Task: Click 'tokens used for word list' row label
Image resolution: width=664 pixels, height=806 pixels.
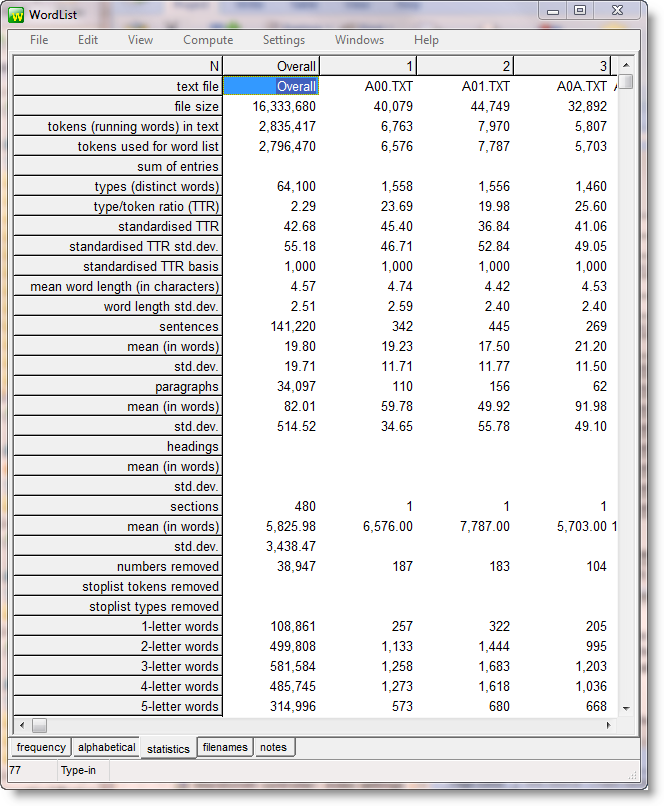Action: pos(118,146)
